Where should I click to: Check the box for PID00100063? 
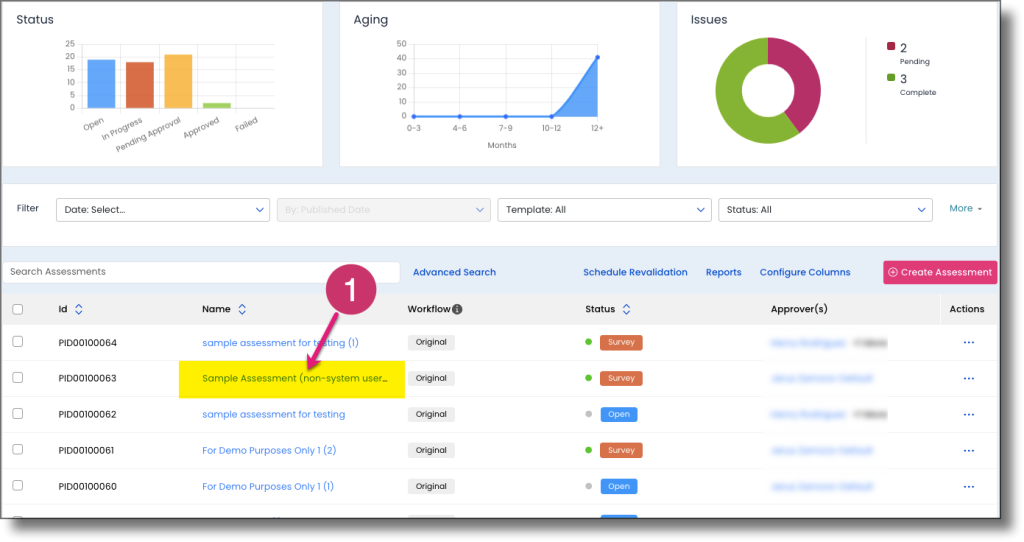click(x=18, y=377)
